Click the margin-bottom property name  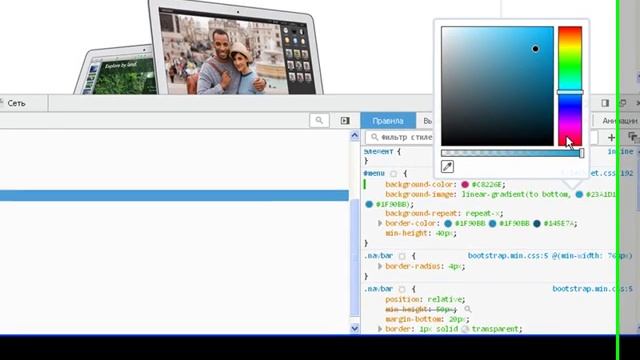(x=414, y=319)
